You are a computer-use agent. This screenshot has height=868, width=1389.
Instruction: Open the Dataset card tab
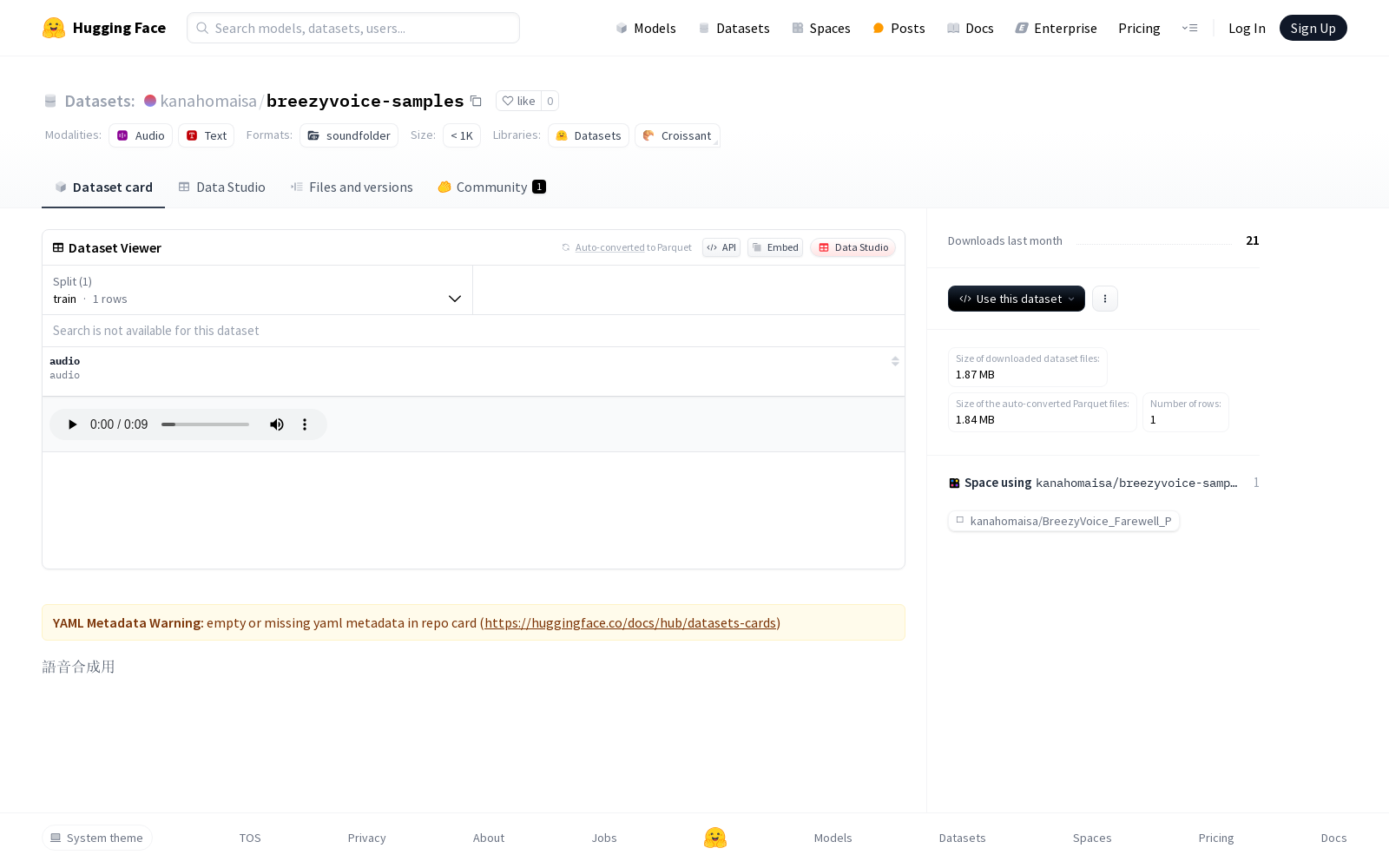(x=103, y=187)
